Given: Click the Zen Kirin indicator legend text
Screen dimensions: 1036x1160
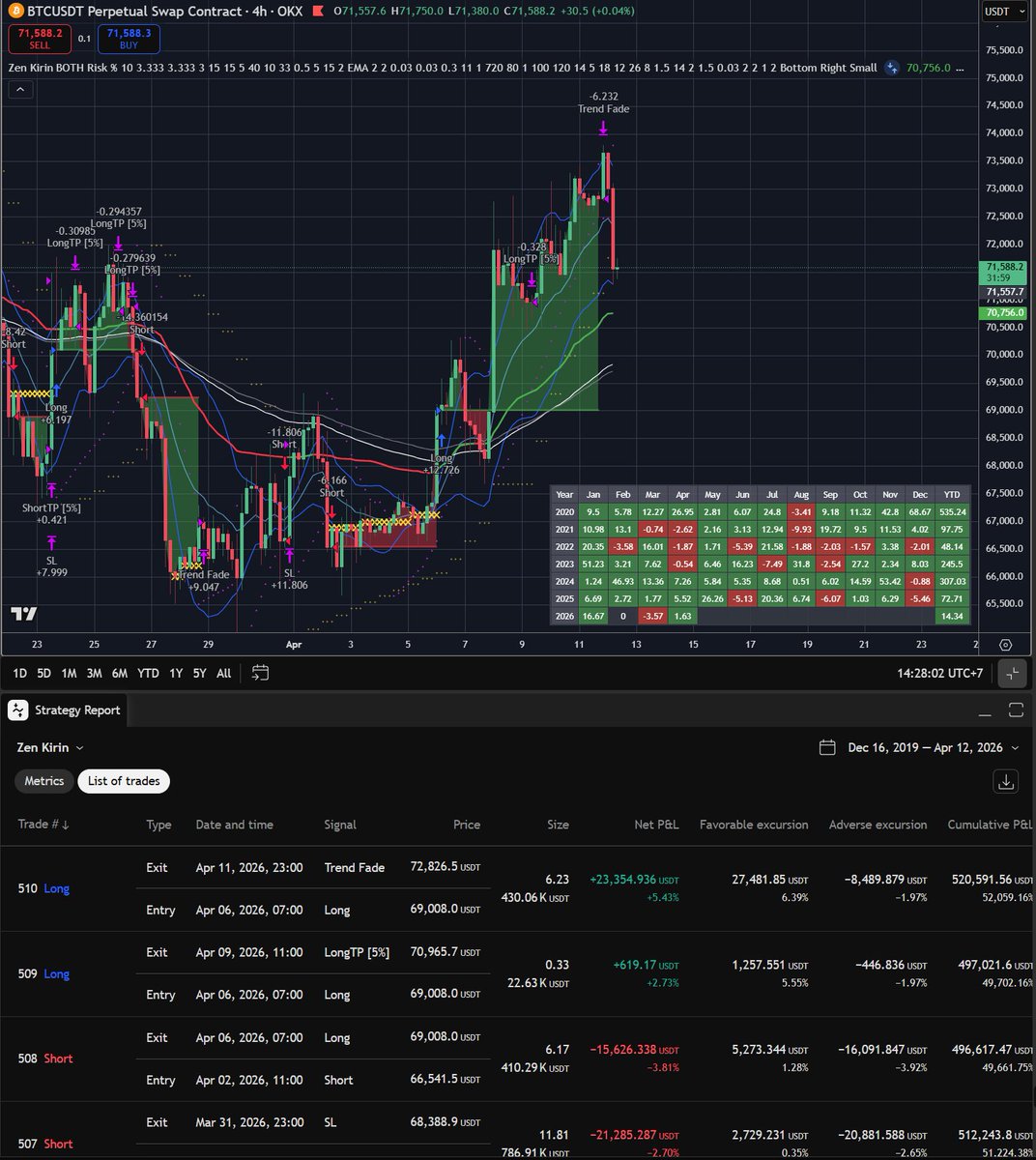Looking at the screenshot, I should (442, 68).
